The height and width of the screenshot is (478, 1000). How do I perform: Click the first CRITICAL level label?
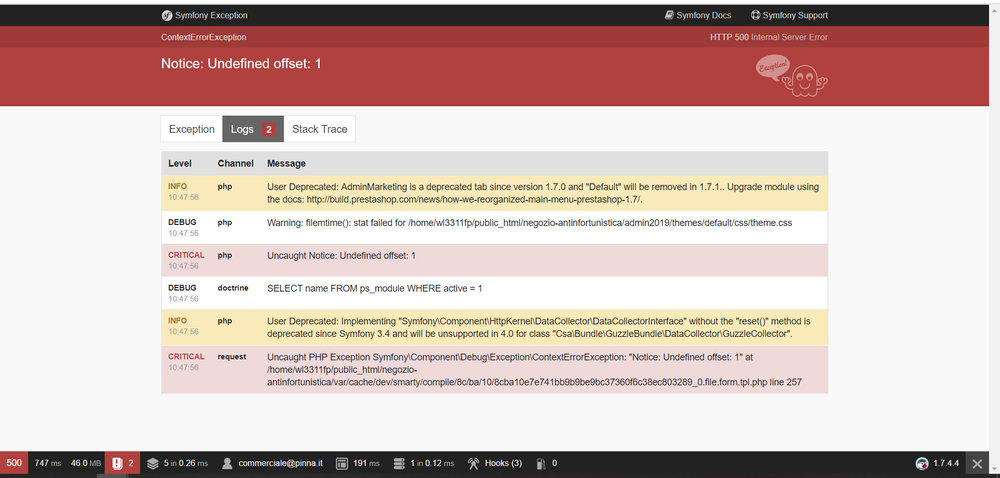[x=186, y=255]
